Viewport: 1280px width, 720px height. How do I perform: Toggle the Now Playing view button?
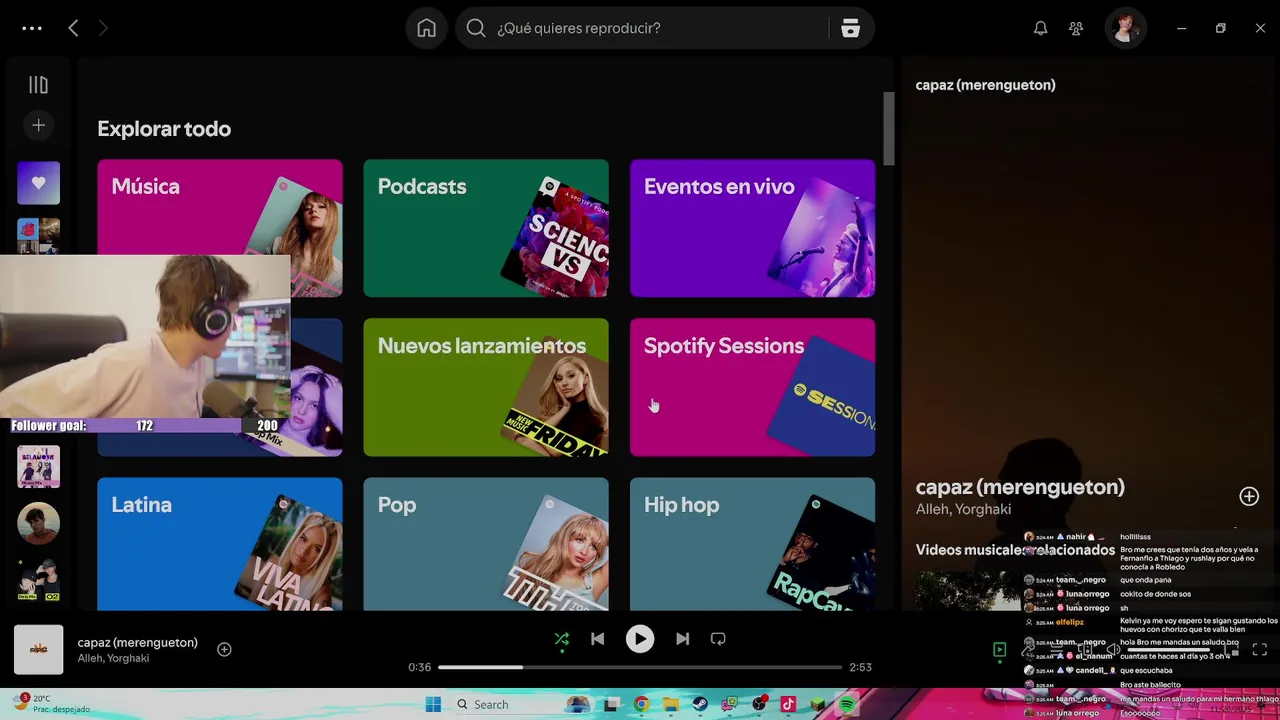coord(999,650)
